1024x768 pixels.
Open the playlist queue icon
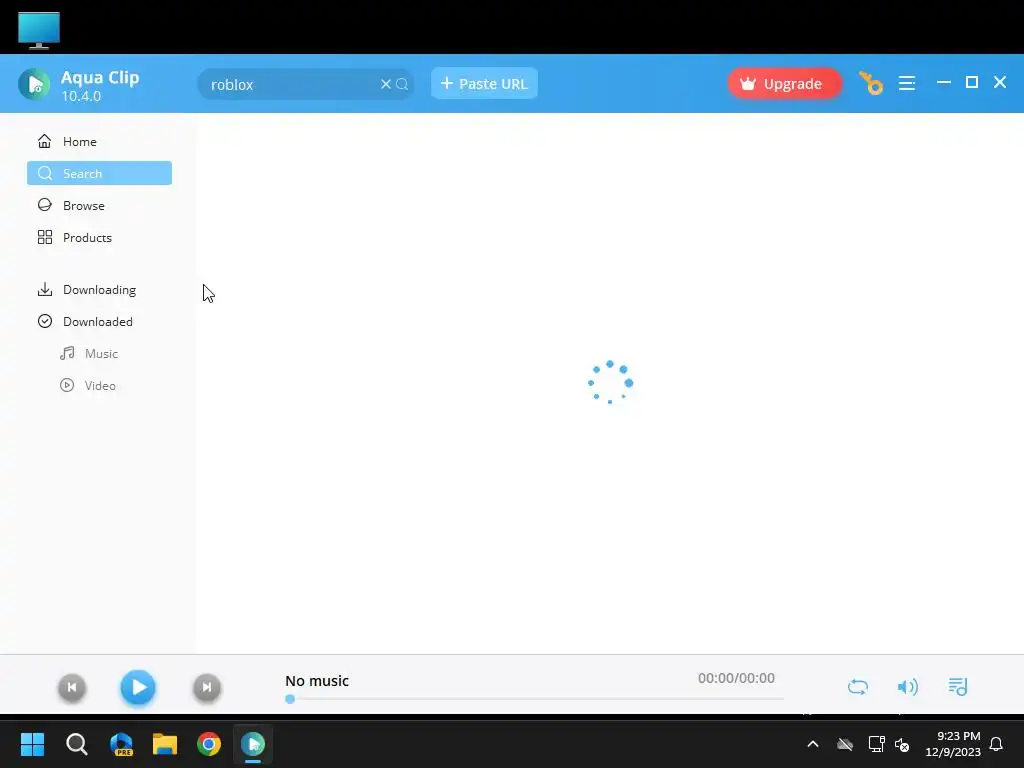click(x=957, y=686)
